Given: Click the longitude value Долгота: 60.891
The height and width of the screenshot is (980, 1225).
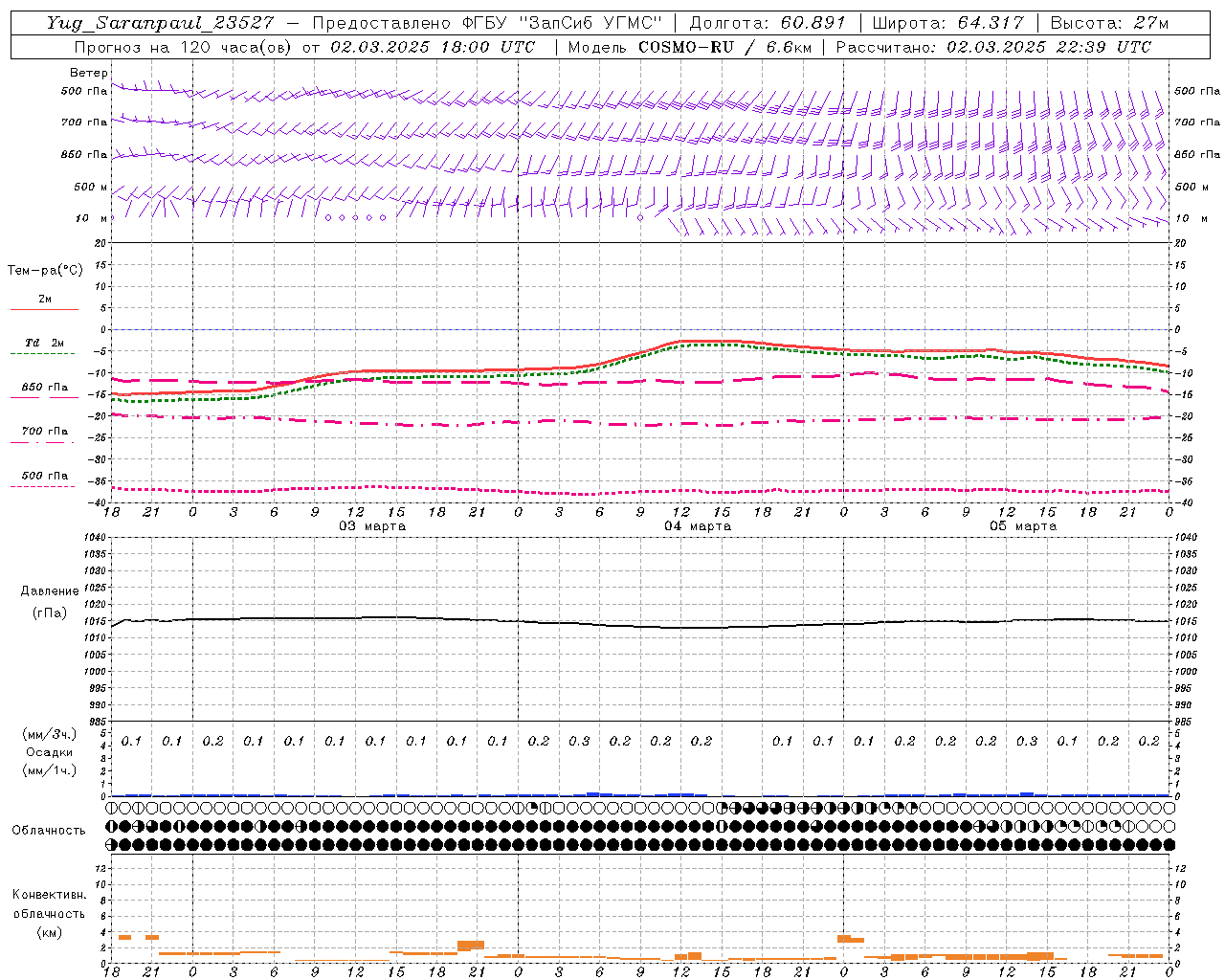Looking at the screenshot, I should 768,23.
